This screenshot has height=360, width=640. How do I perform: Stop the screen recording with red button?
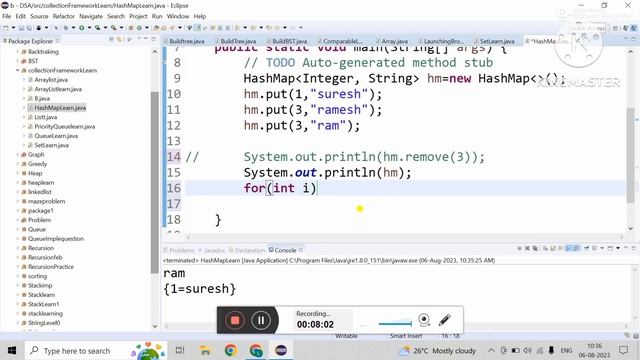point(235,320)
